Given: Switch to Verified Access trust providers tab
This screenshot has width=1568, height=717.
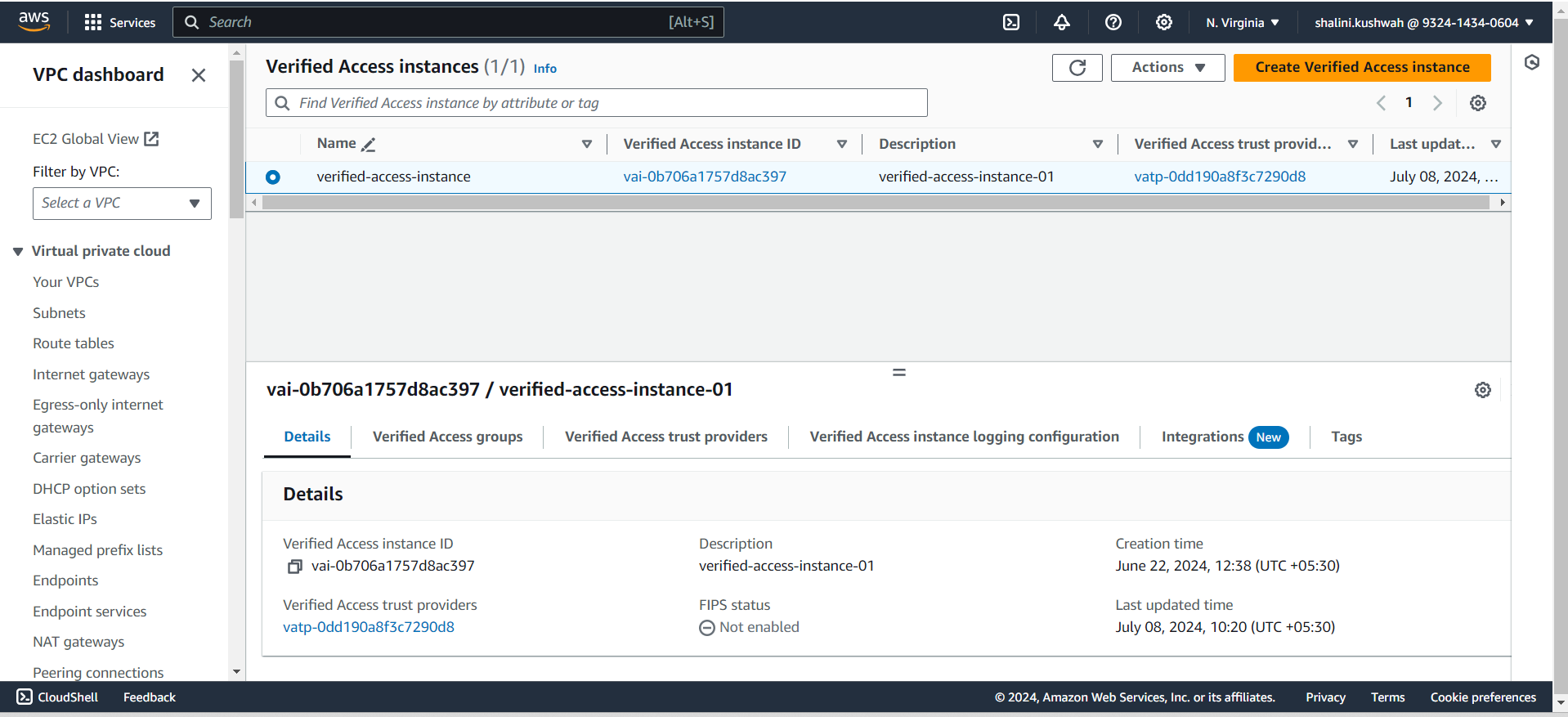Looking at the screenshot, I should click(666, 437).
